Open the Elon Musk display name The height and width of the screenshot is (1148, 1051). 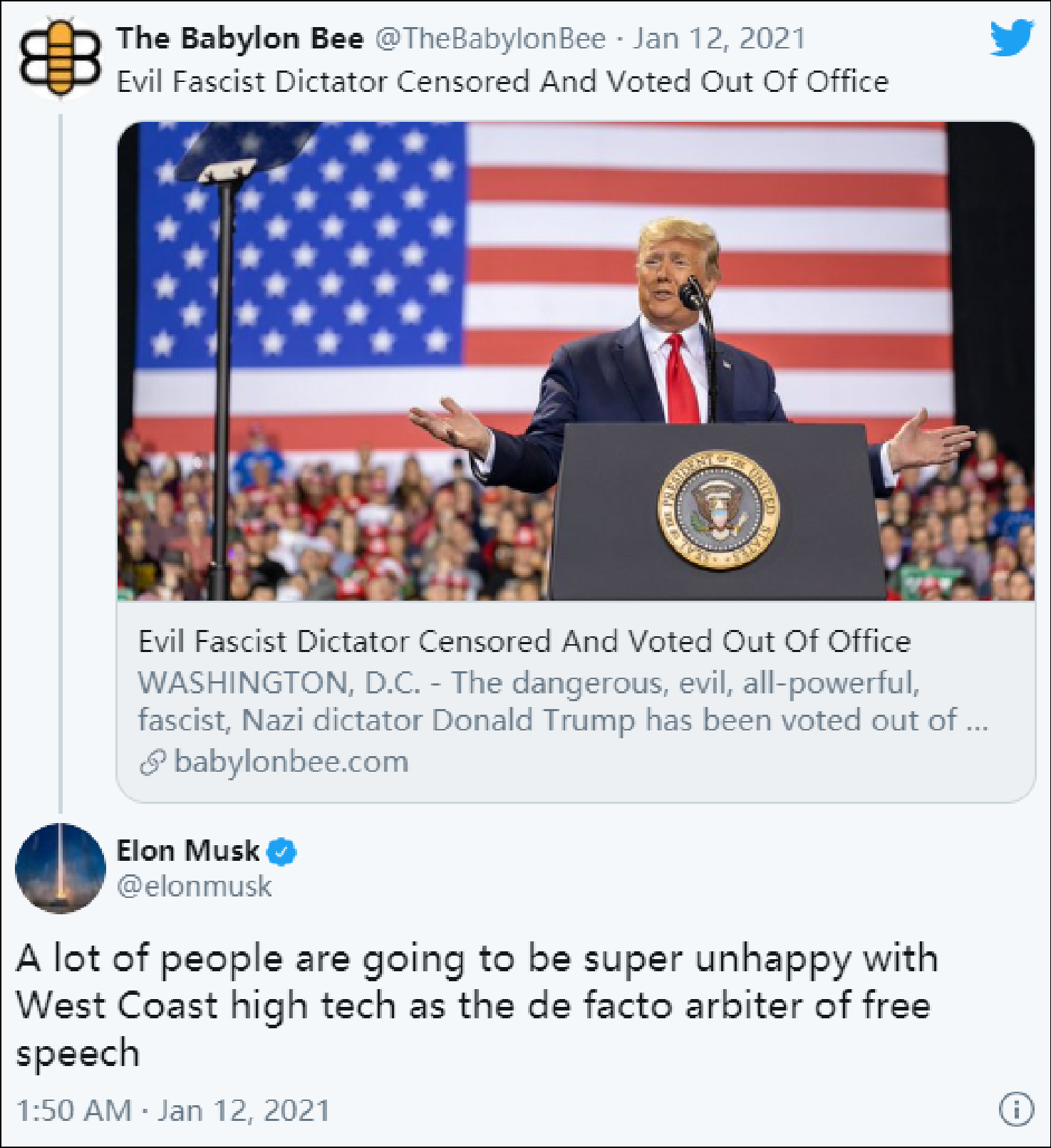click(x=188, y=851)
